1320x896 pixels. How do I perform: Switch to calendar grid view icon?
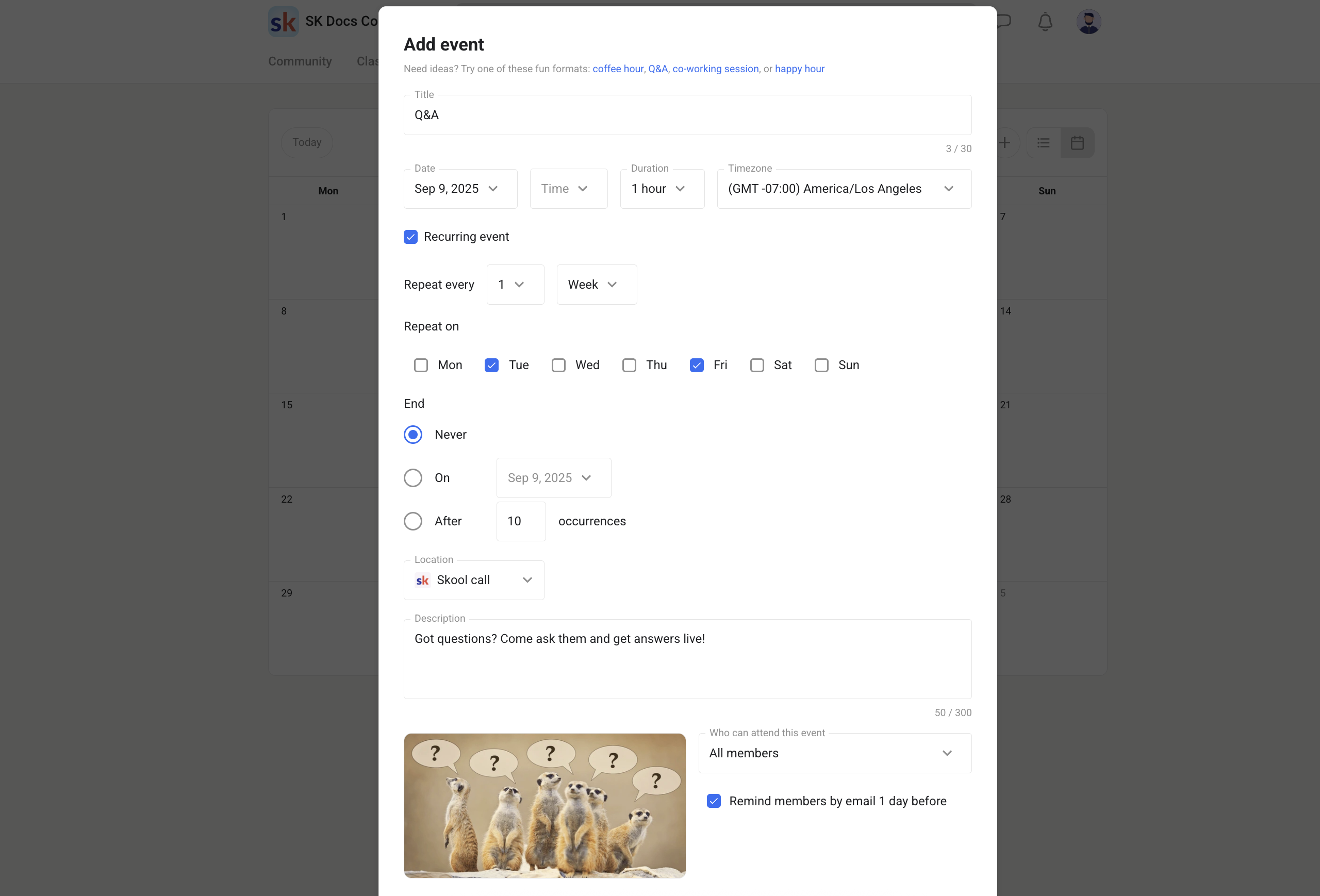[1078, 142]
